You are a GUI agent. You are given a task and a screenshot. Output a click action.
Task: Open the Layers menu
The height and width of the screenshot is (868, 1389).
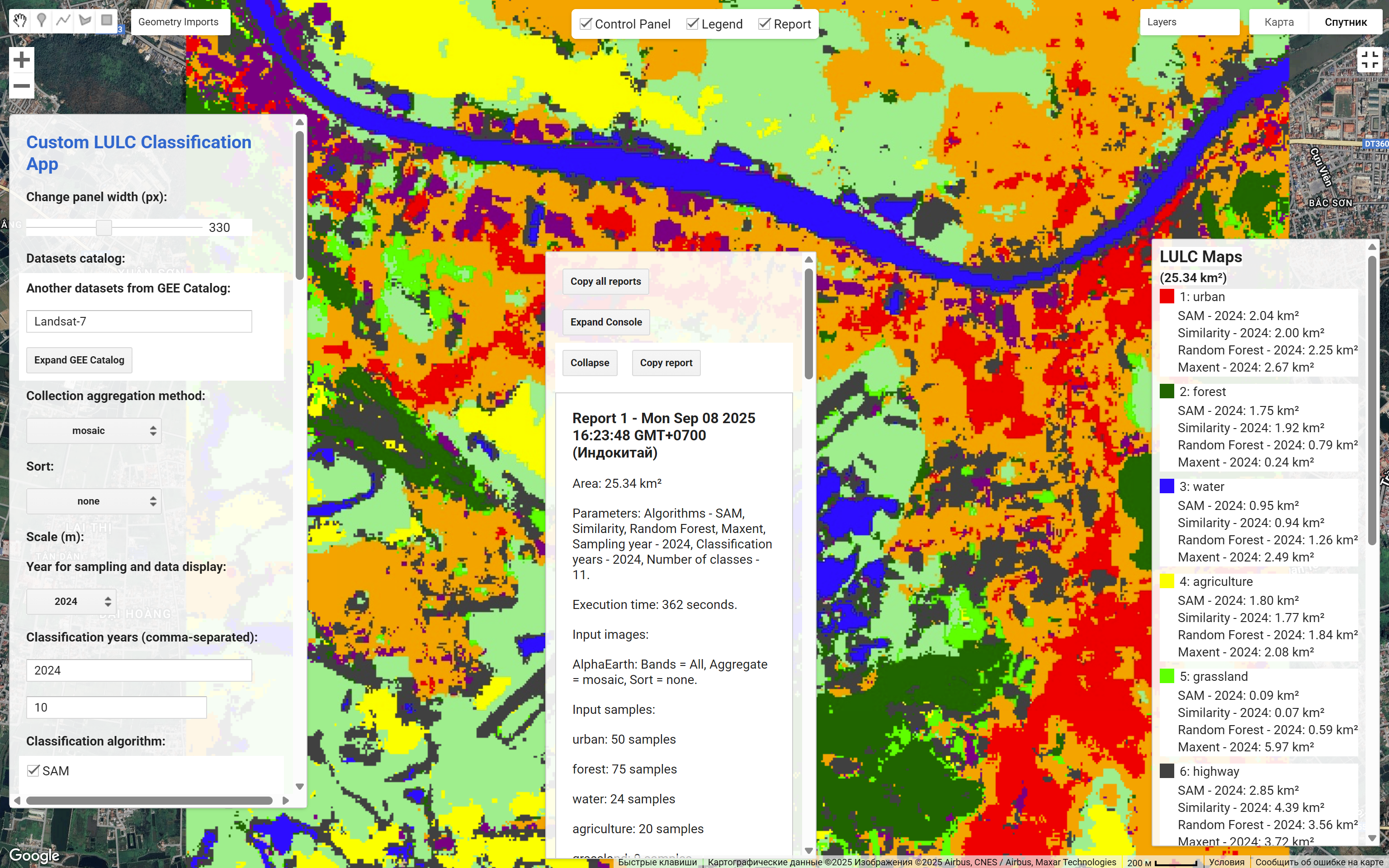click(x=1189, y=22)
